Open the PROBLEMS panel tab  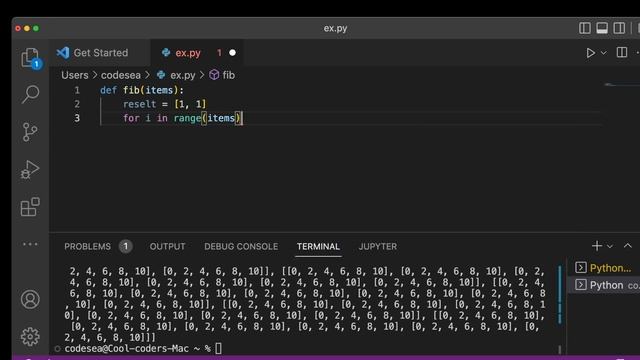tap(87, 247)
